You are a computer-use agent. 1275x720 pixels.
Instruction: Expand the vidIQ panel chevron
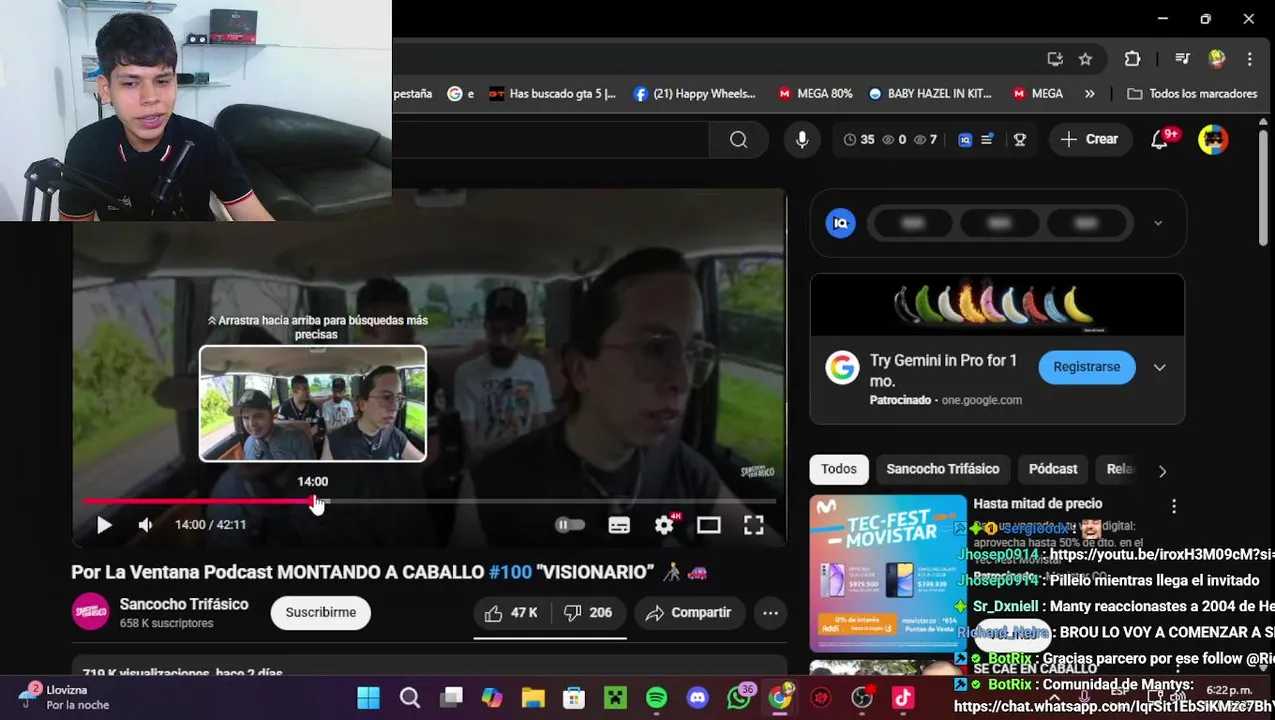(x=1158, y=223)
